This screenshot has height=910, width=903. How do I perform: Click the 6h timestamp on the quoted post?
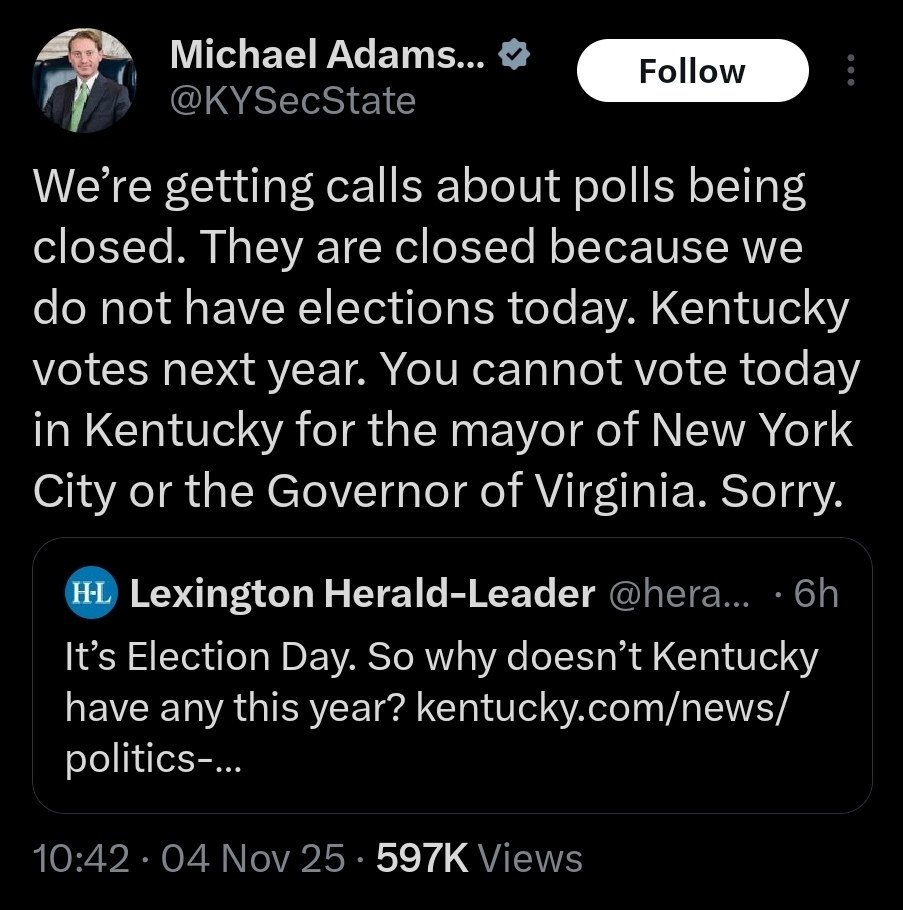(815, 594)
